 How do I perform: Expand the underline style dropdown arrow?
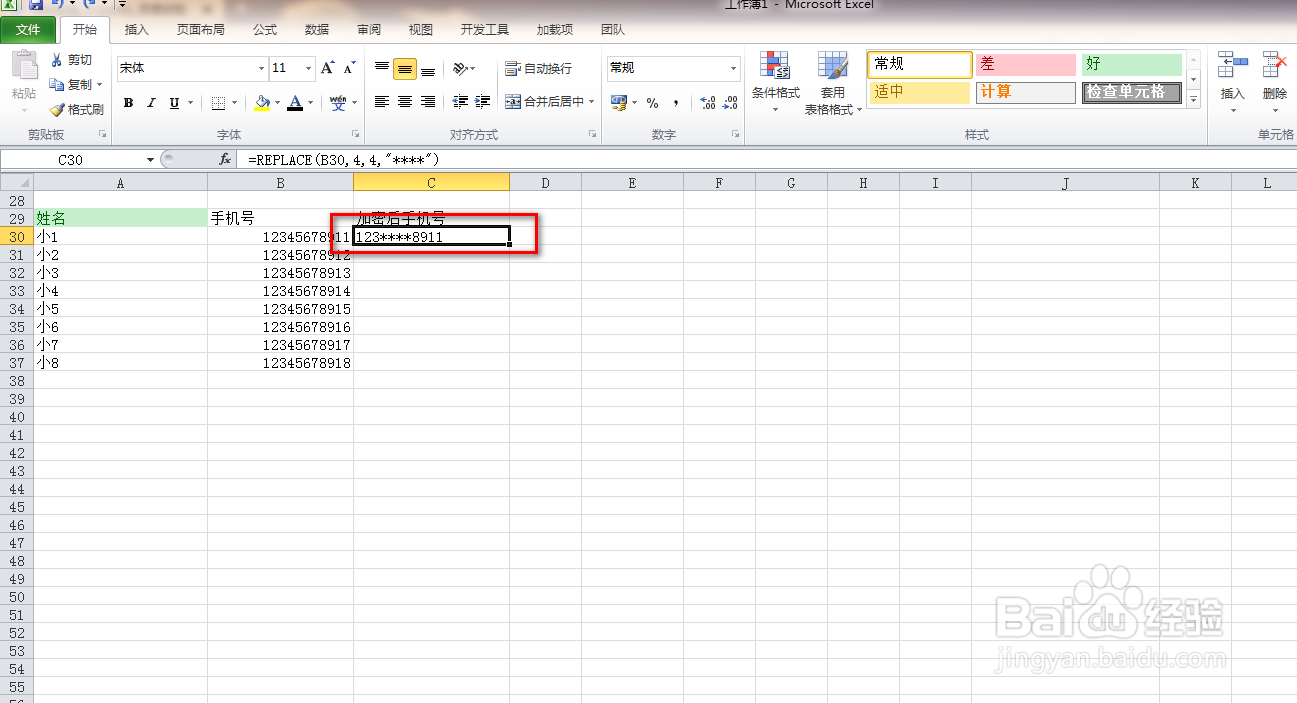189,102
